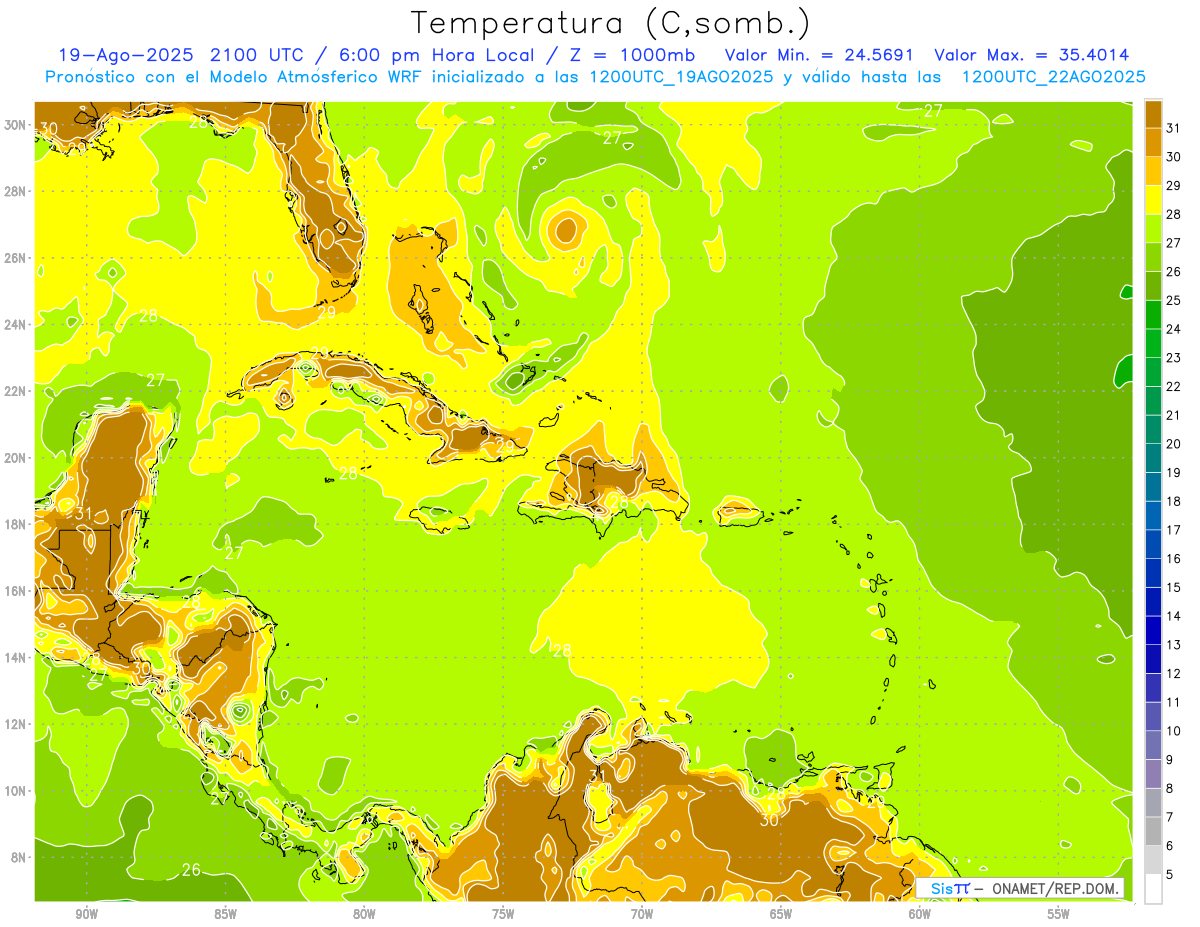Click the 30N latitude axis label
This screenshot has height=927, width=1200.
pyautogui.click(x=15, y=124)
